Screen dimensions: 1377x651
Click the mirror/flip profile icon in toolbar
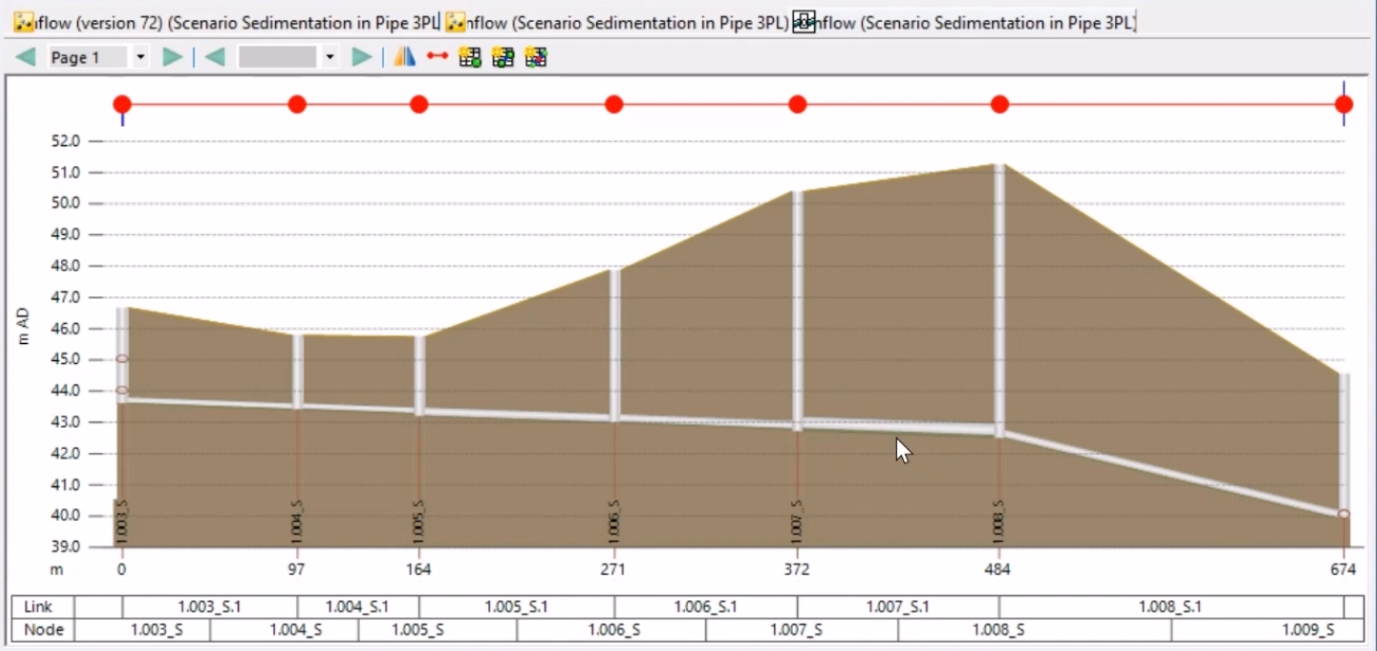pyautogui.click(x=404, y=57)
